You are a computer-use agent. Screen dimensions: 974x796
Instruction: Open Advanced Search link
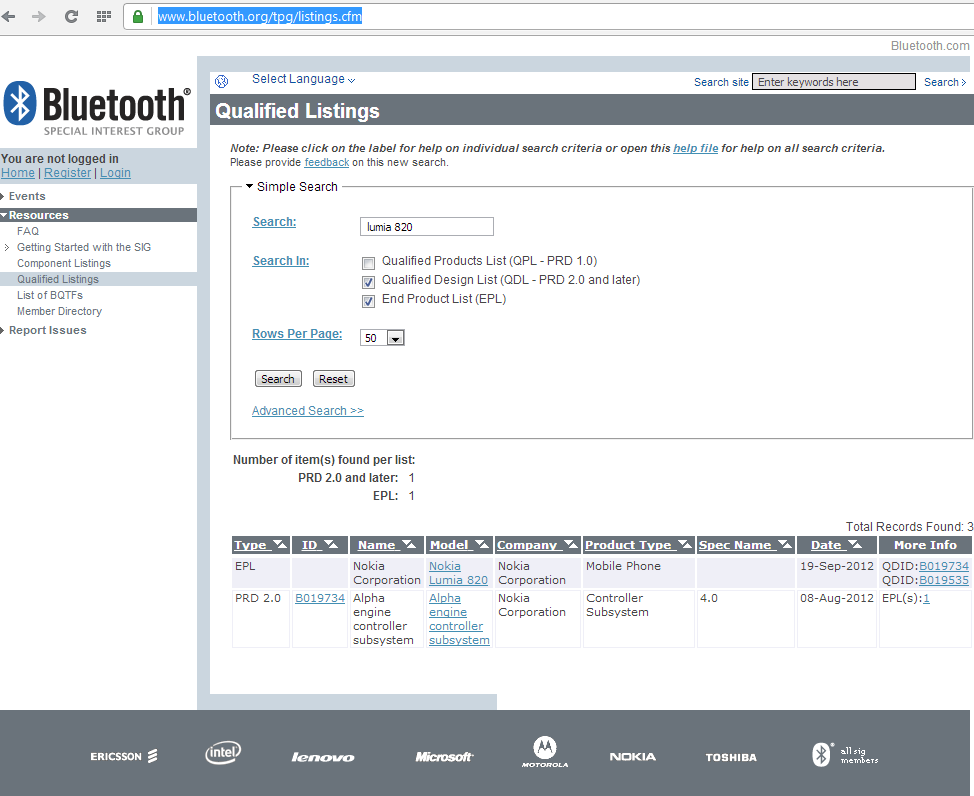pyautogui.click(x=307, y=411)
